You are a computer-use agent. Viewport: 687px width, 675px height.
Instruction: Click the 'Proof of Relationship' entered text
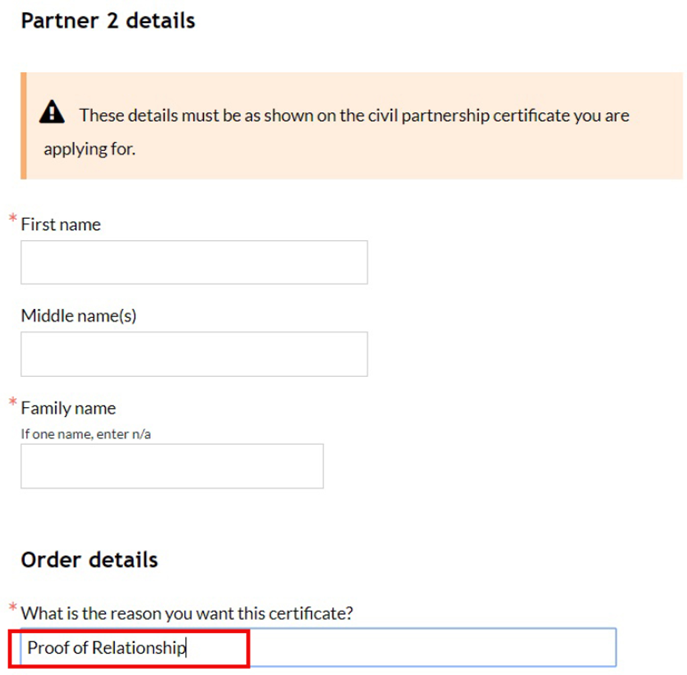(x=107, y=648)
